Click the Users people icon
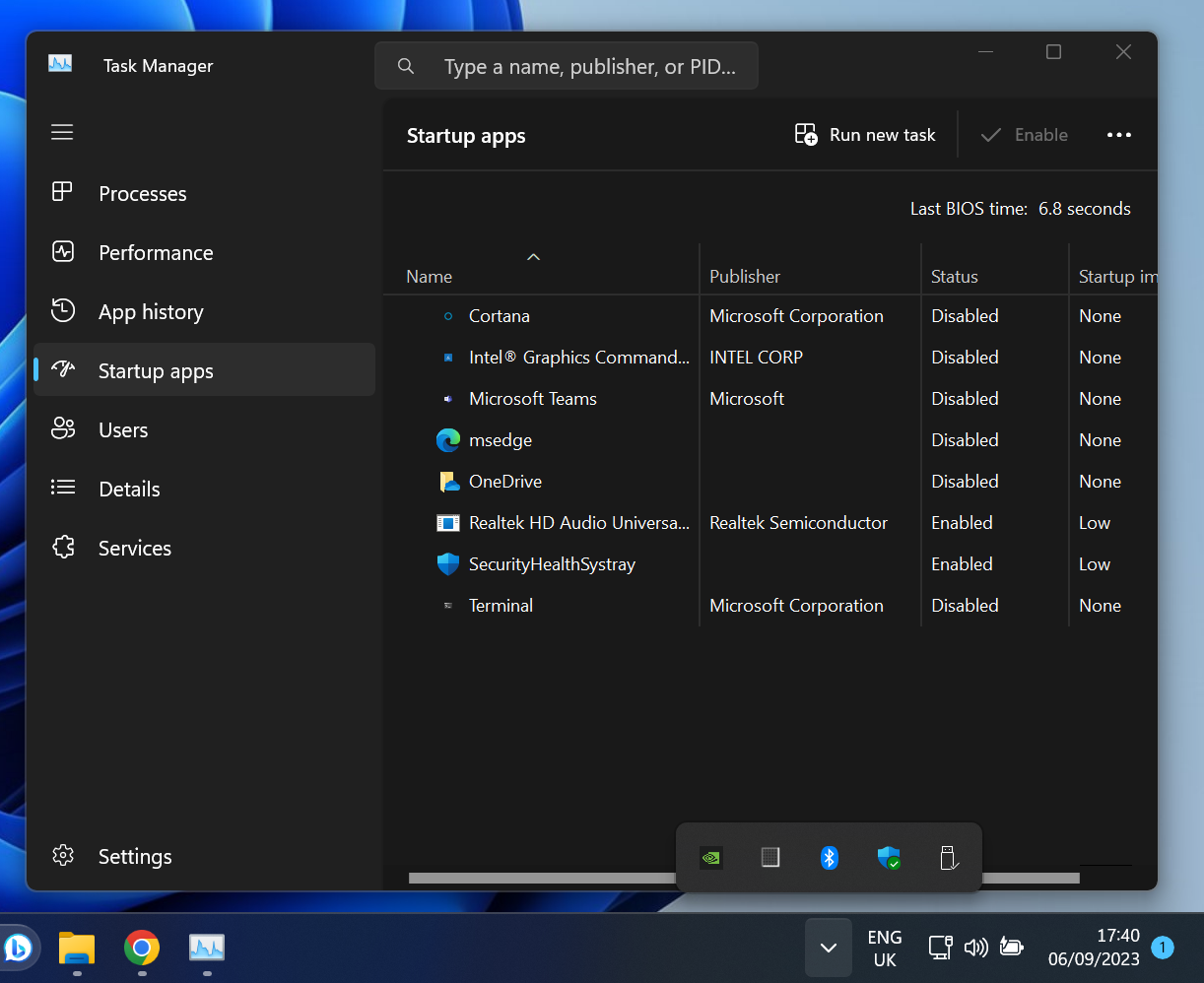This screenshot has width=1204, height=983. tap(63, 428)
